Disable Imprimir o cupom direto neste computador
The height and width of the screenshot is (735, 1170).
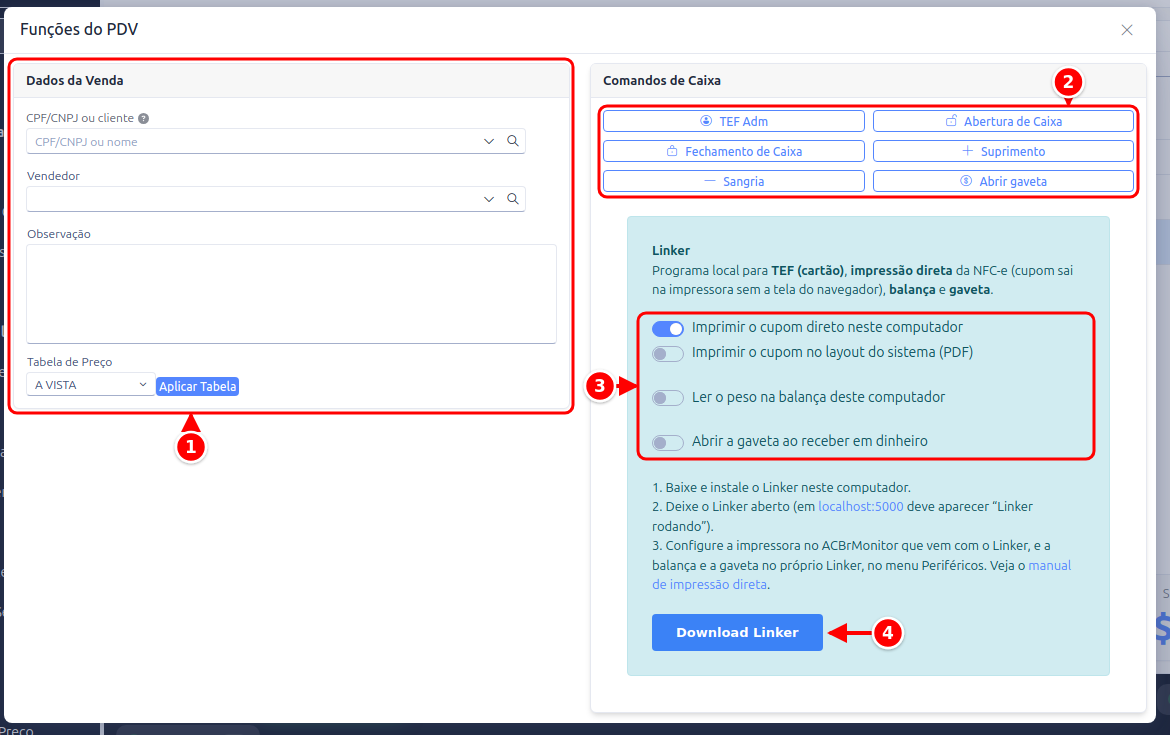tap(668, 328)
